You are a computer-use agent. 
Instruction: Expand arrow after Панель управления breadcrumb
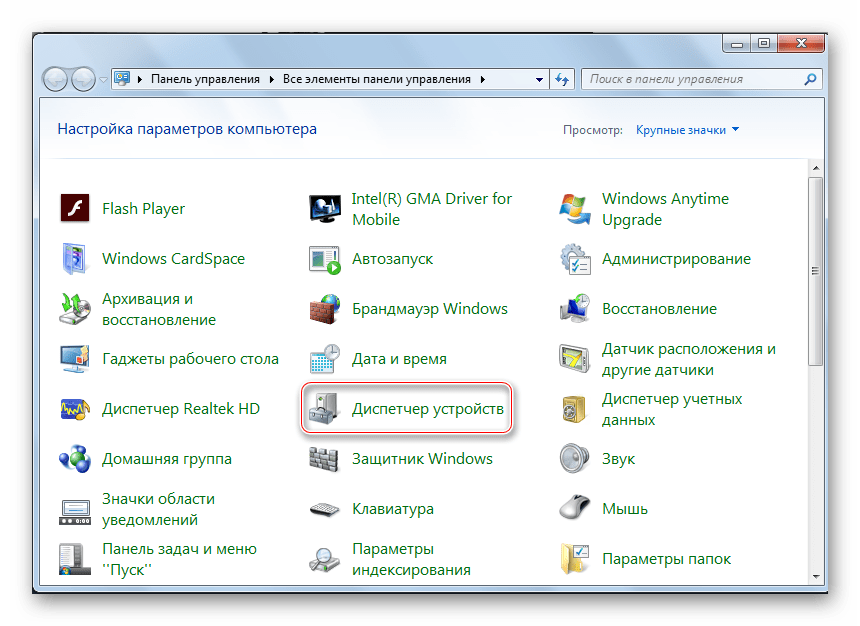(271, 79)
